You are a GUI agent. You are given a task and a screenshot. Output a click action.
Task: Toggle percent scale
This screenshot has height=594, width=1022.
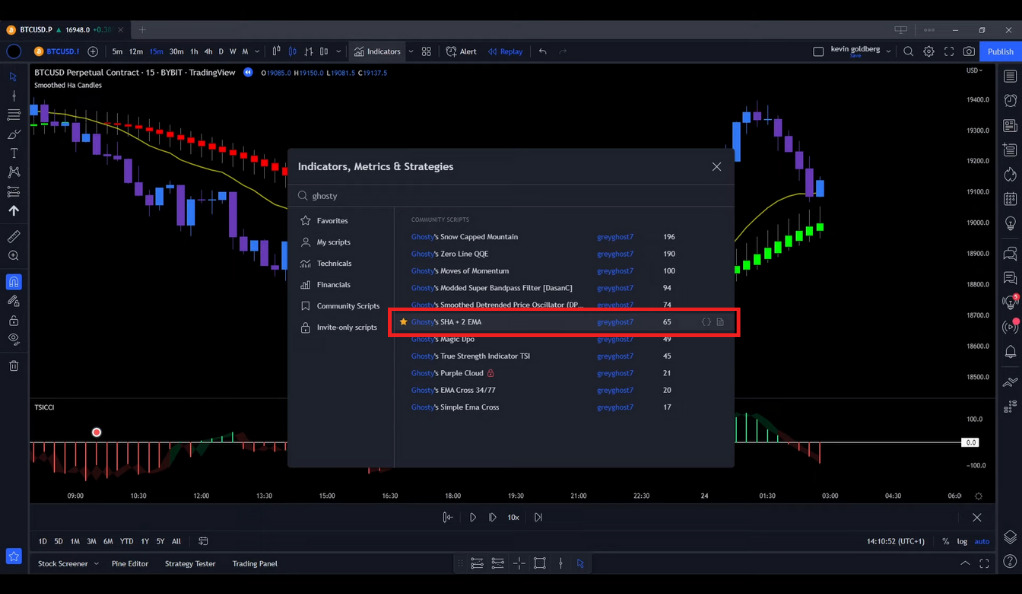click(945, 541)
